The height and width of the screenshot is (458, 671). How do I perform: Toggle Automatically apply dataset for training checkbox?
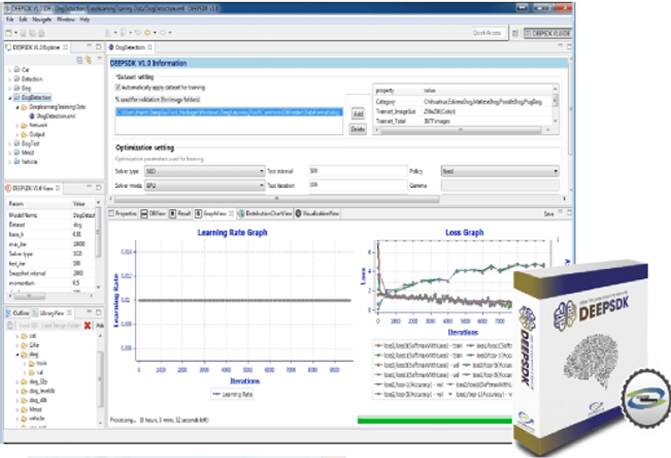[118, 87]
